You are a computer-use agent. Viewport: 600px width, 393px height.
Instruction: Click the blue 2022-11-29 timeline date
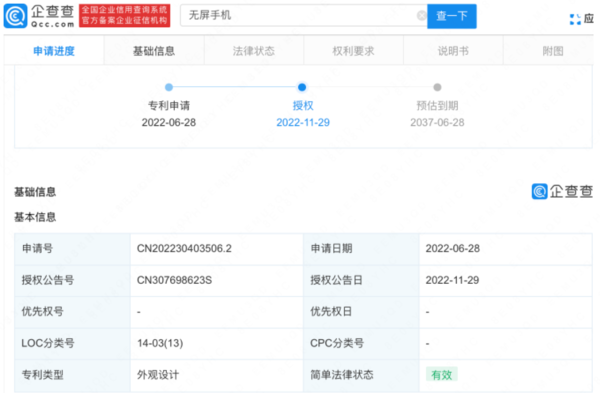tap(303, 122)
